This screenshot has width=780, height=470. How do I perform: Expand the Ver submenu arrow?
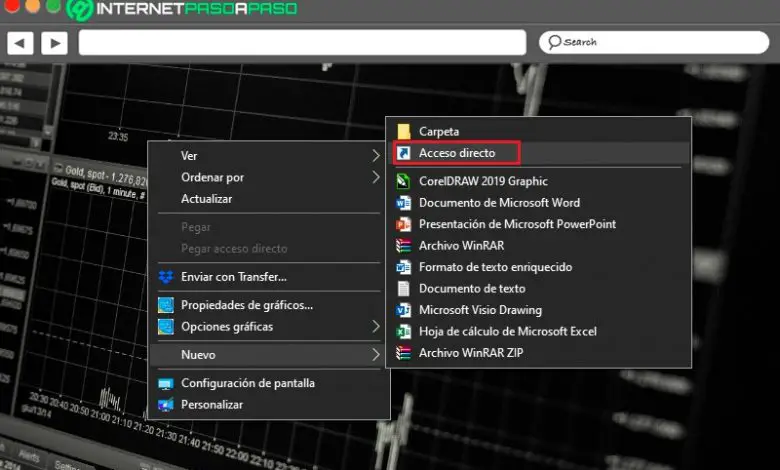pos(376,156)
